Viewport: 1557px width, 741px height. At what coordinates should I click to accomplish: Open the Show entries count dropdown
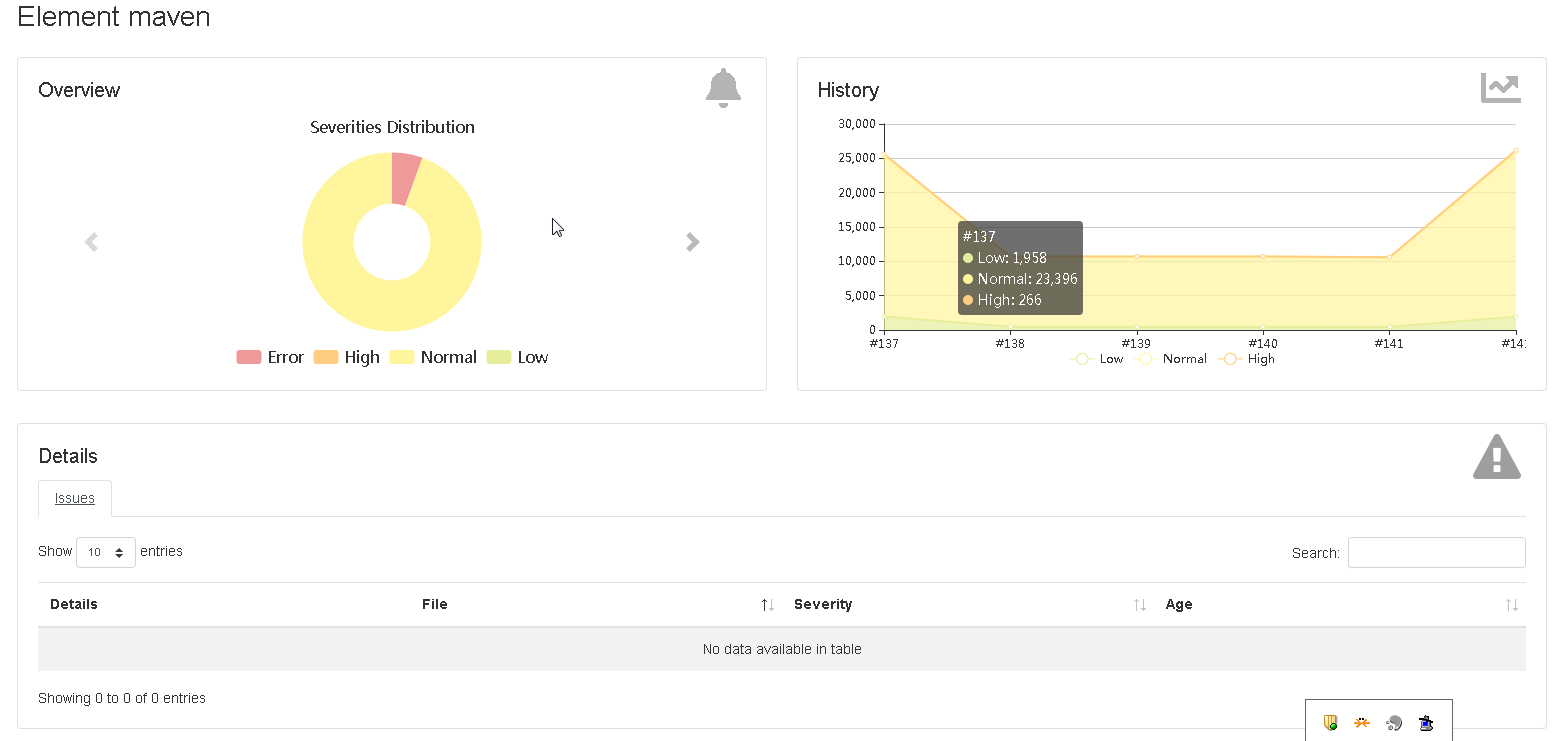pyautogui.click(x=106, y=552)
